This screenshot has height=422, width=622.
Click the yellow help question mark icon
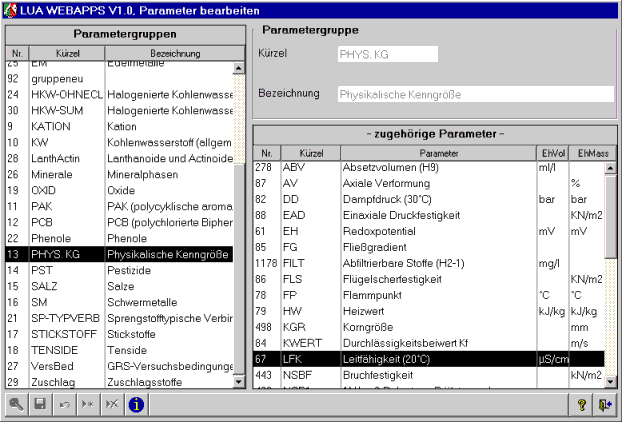tap(581, 404)
